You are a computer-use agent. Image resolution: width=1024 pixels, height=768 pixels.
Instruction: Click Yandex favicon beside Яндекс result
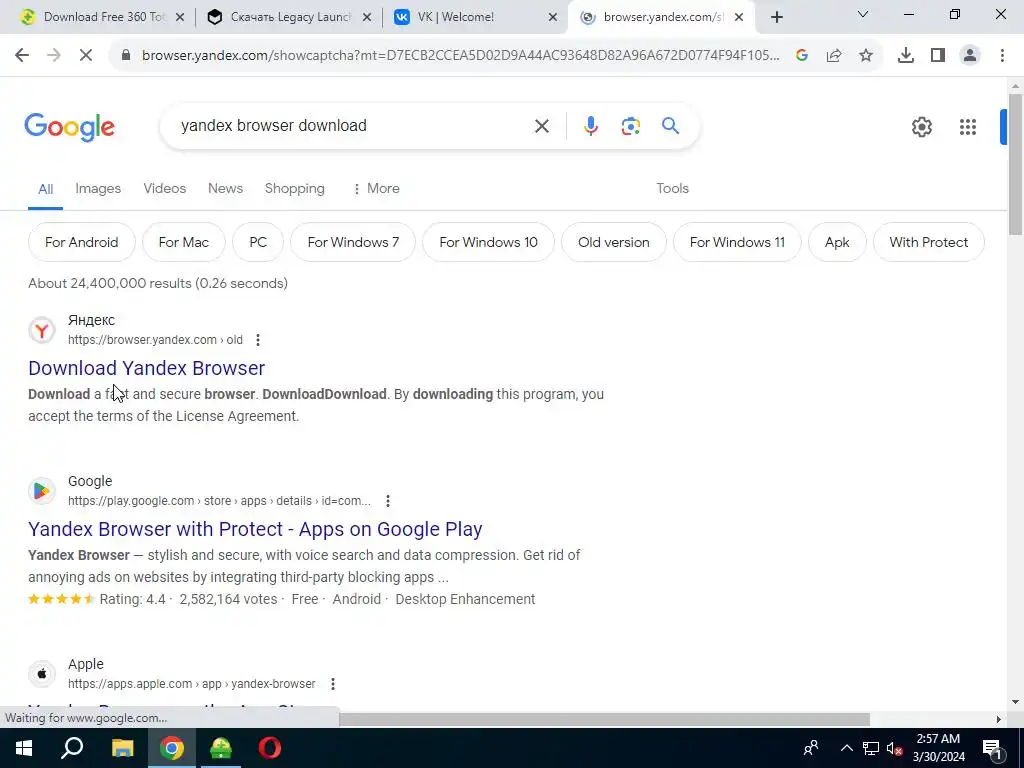pyautogui.click(x=42, y=330)
